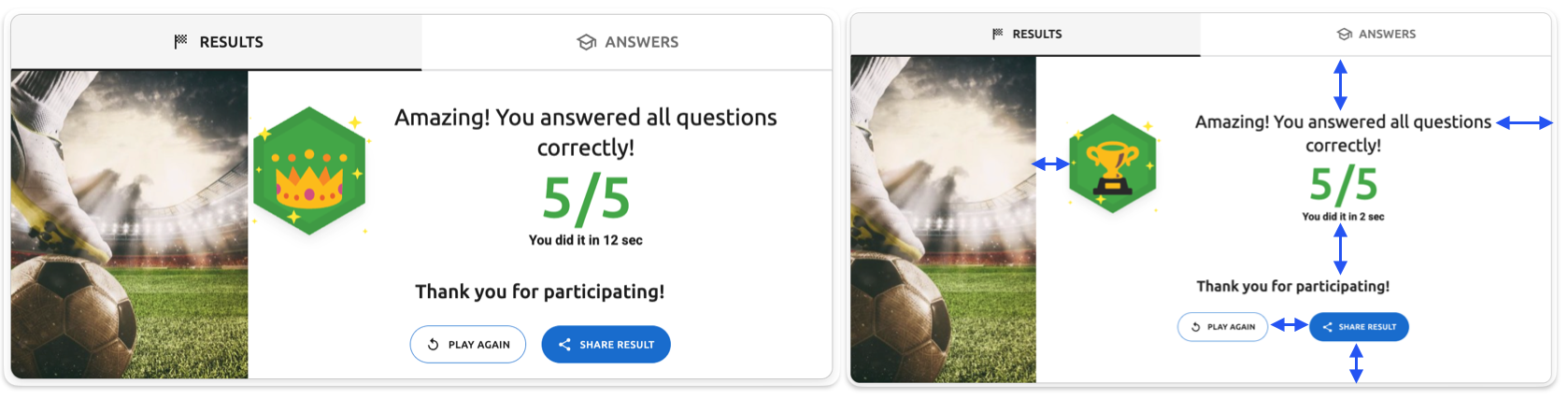This screenshot has width=1568, height=398.
Task: Switch to the left panel's Answers tab
Action: 627,42
